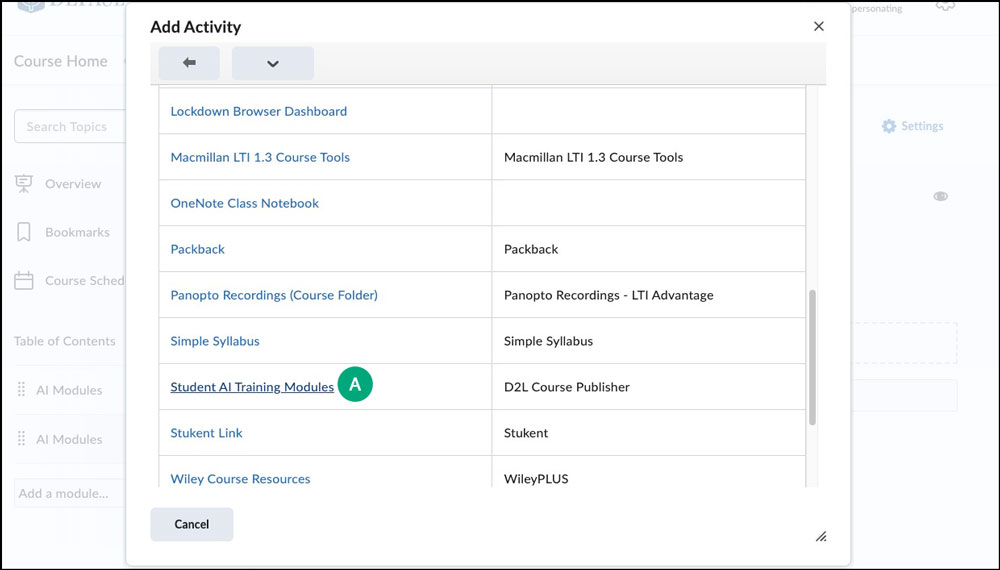Open Course Home in background page
Screen dimensions: 1000x570
point(61,61)
